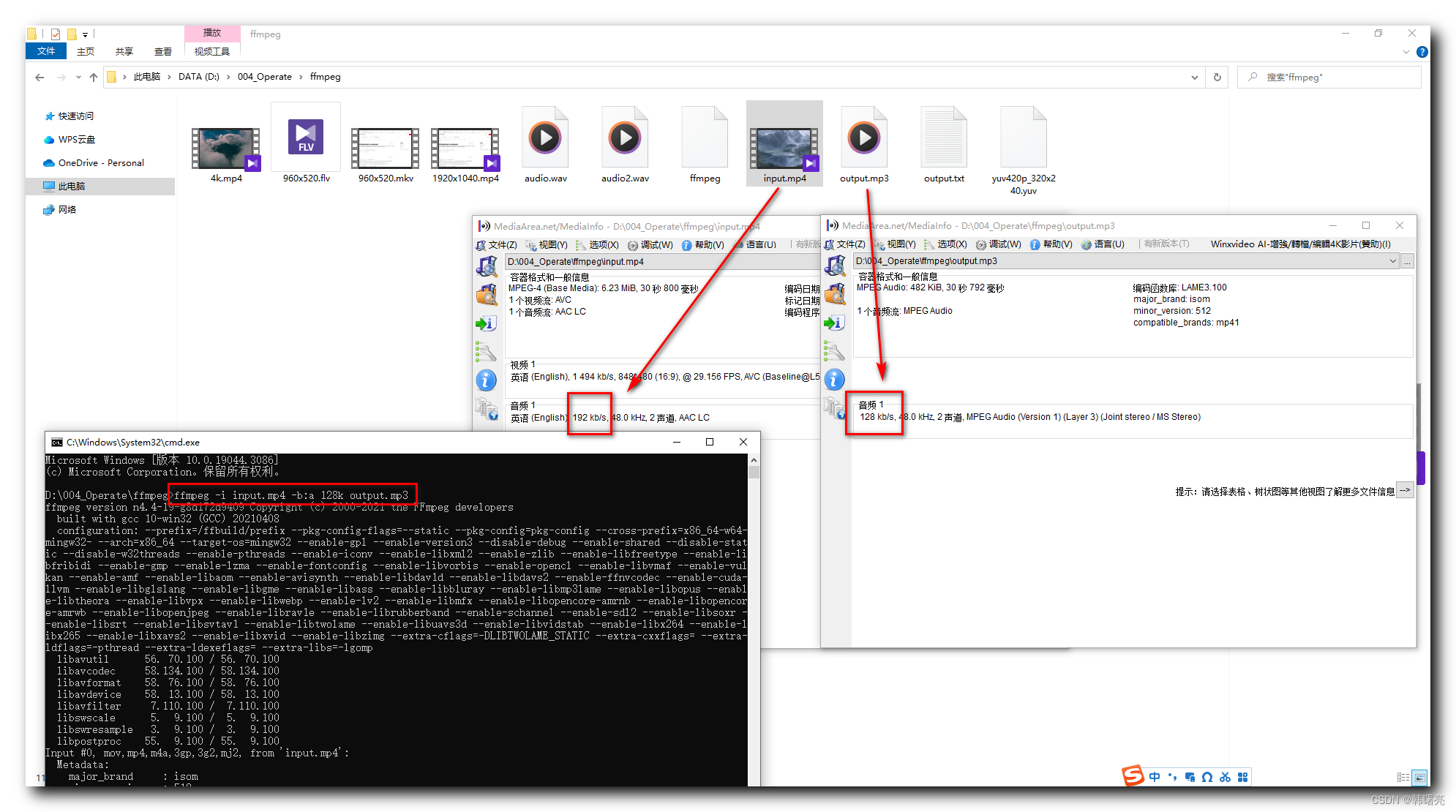Click the about info icon in output.mp3 MediaInfo
1456x812 pixels.
click(835, 379)
